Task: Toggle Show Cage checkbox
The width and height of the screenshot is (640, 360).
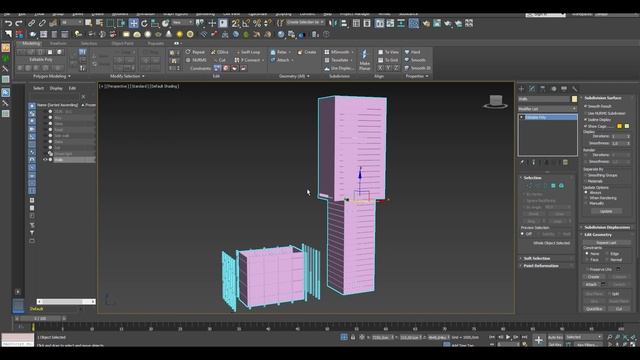Action: [586, 126]
